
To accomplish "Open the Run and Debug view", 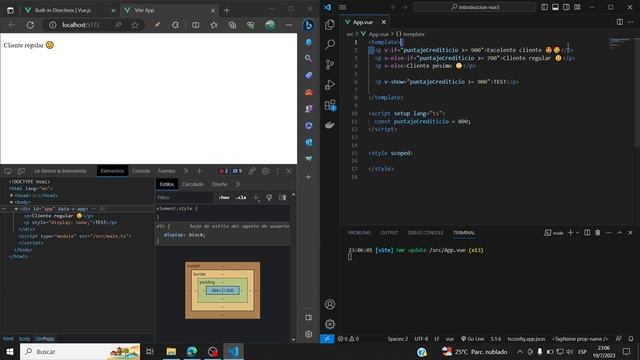I will (330, 84).
